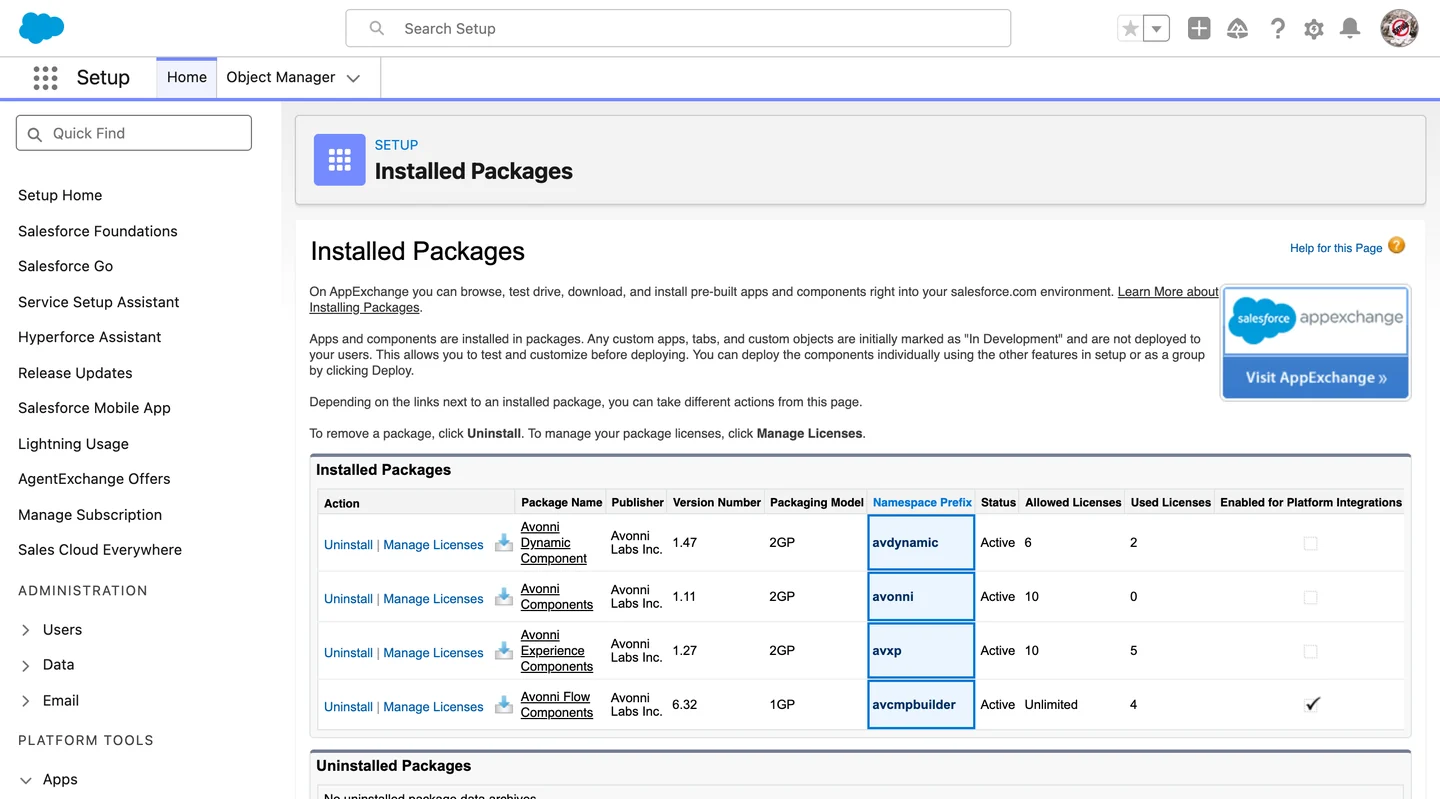Screen dimensions: 1440x799
Task: Toggle Platform Integrations checkbox for avdynamic
Action: (x=1311, y=544)
